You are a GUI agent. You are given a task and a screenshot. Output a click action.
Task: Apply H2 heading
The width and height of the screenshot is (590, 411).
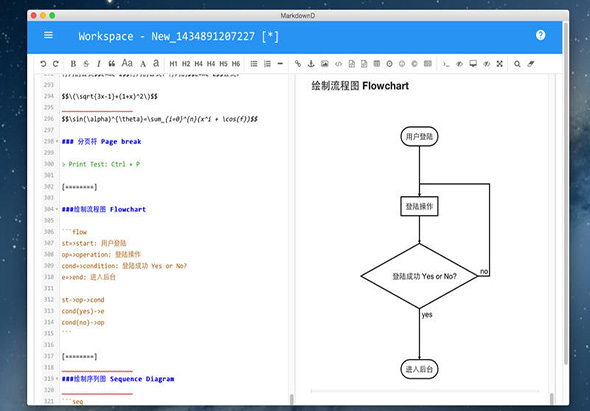pos(186,64)
